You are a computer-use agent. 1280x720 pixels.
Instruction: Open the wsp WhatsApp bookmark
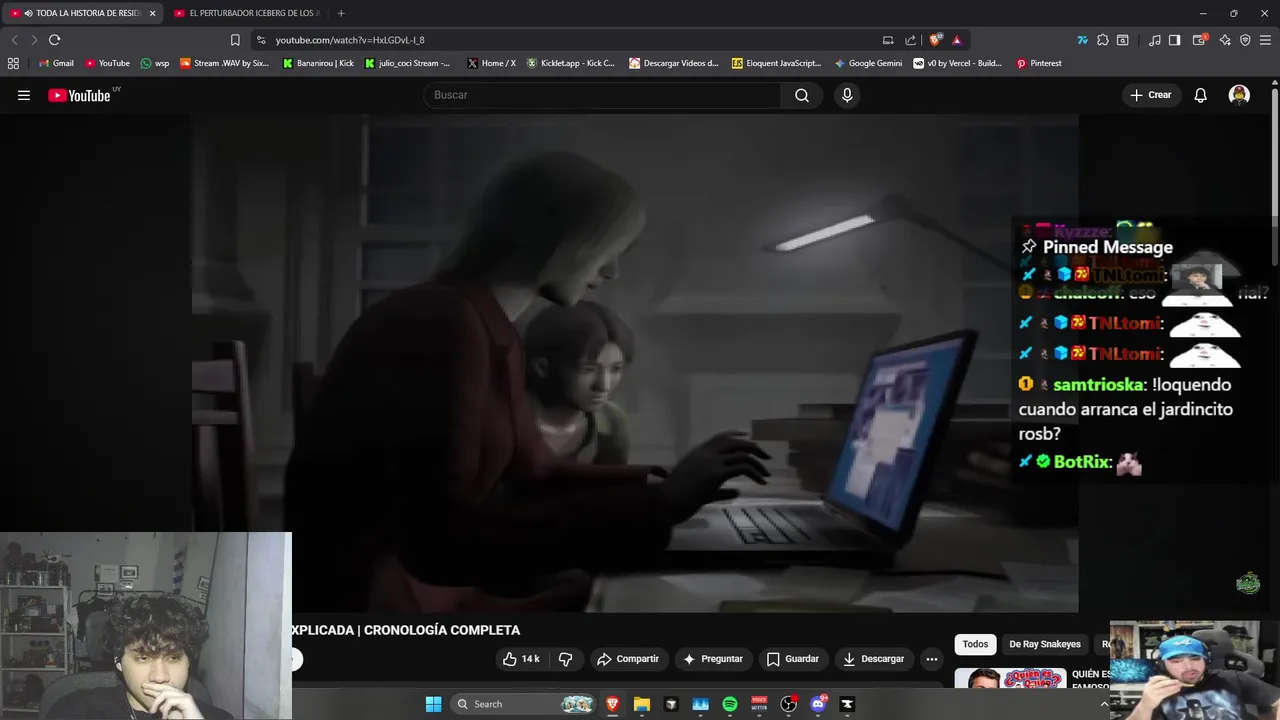(x=155, y=63)
